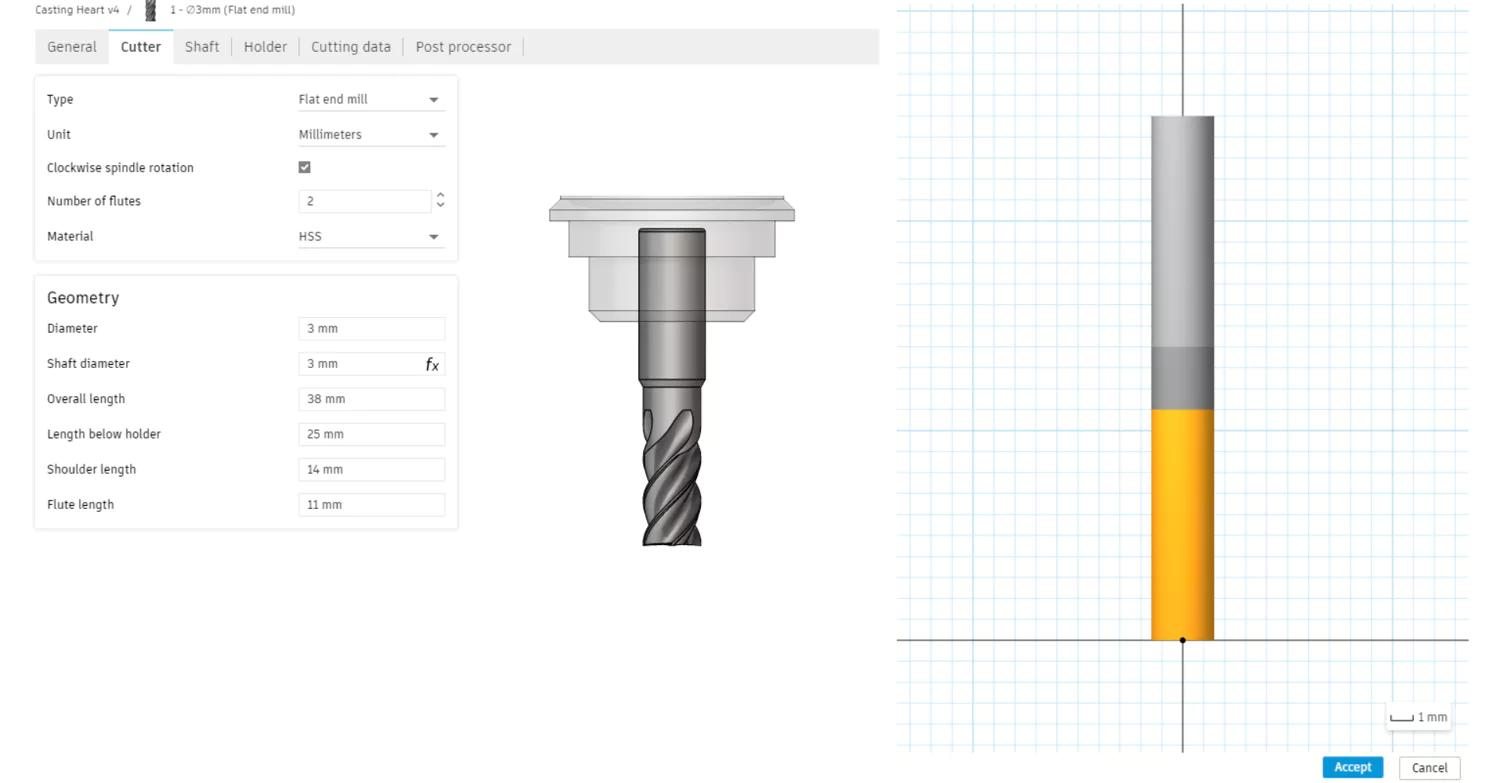Screen dimensions: 1500x783
Task: Click the Cancel button
Action: point(1430,768)
